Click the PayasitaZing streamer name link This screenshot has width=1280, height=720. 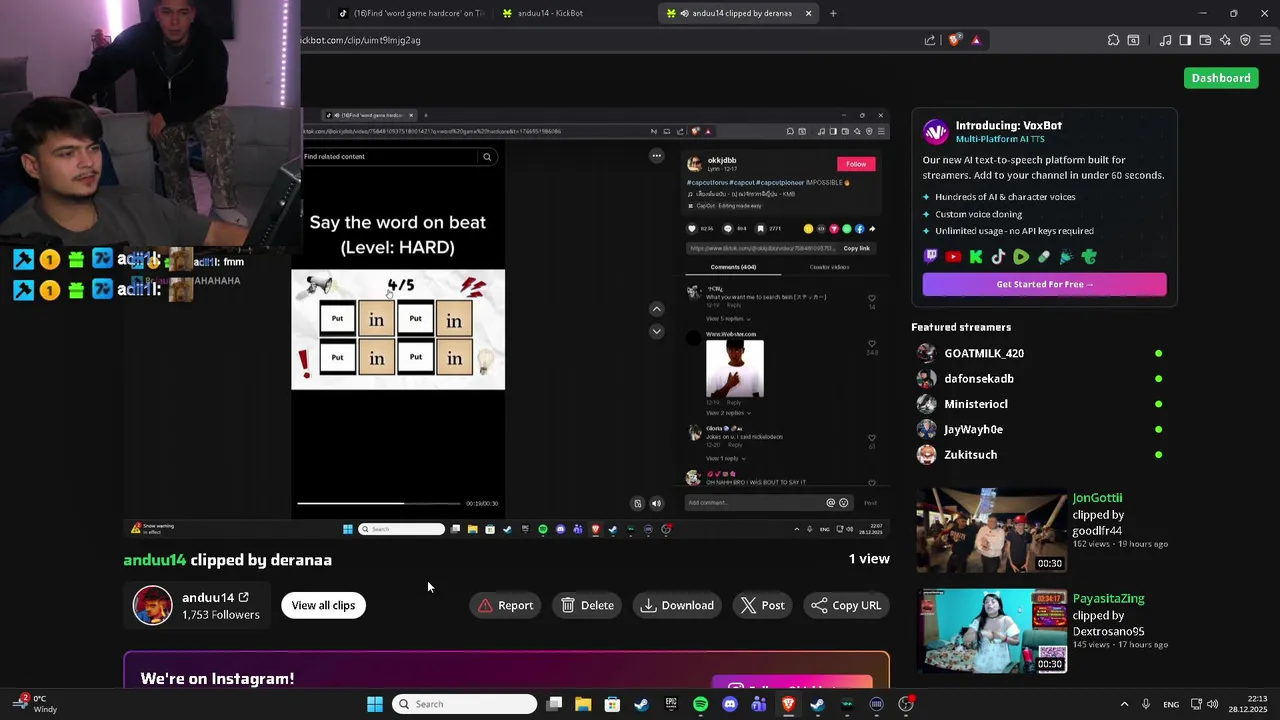click(x=1108, y=598)
